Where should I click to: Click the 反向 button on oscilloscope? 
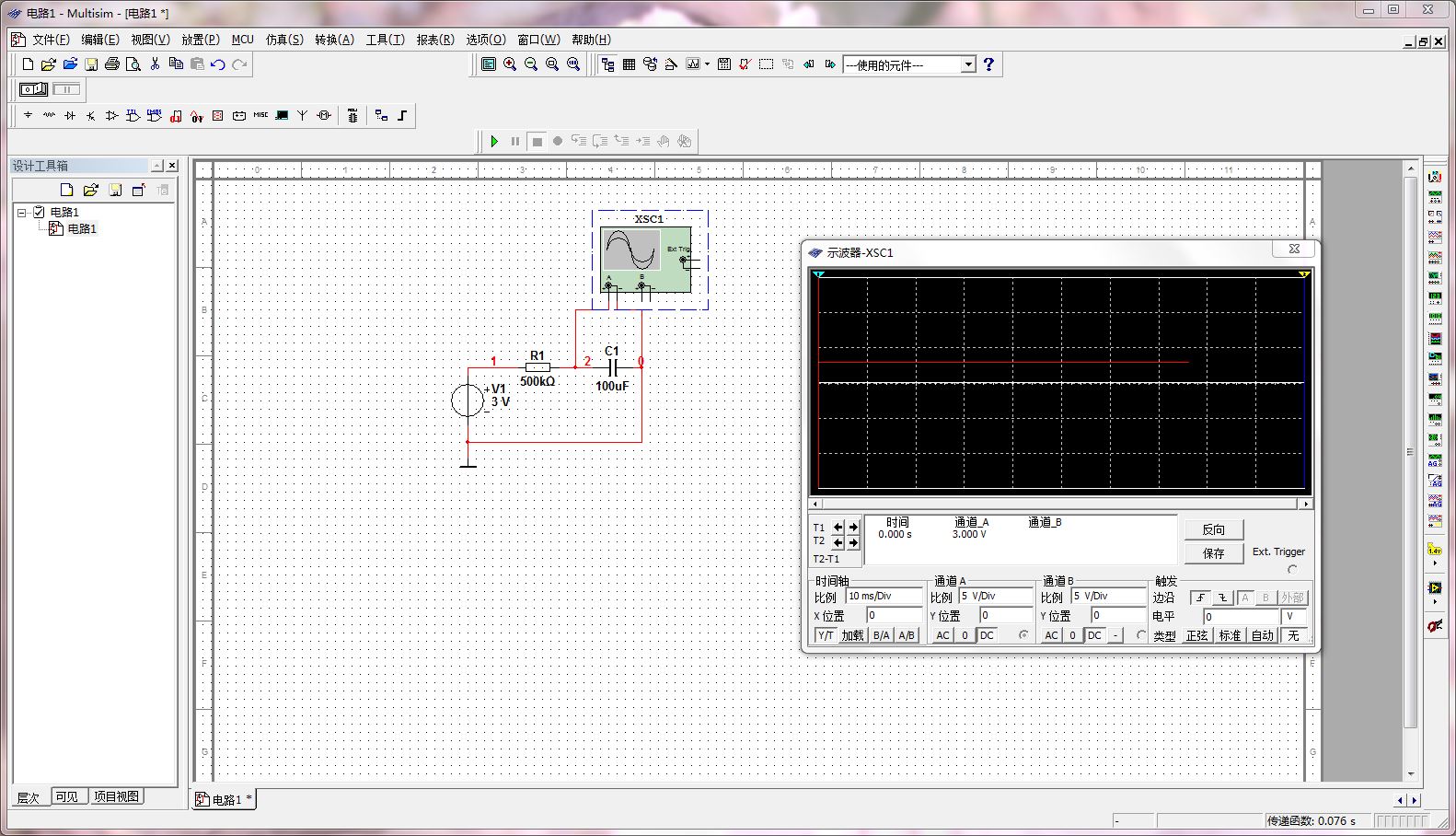1213,529
